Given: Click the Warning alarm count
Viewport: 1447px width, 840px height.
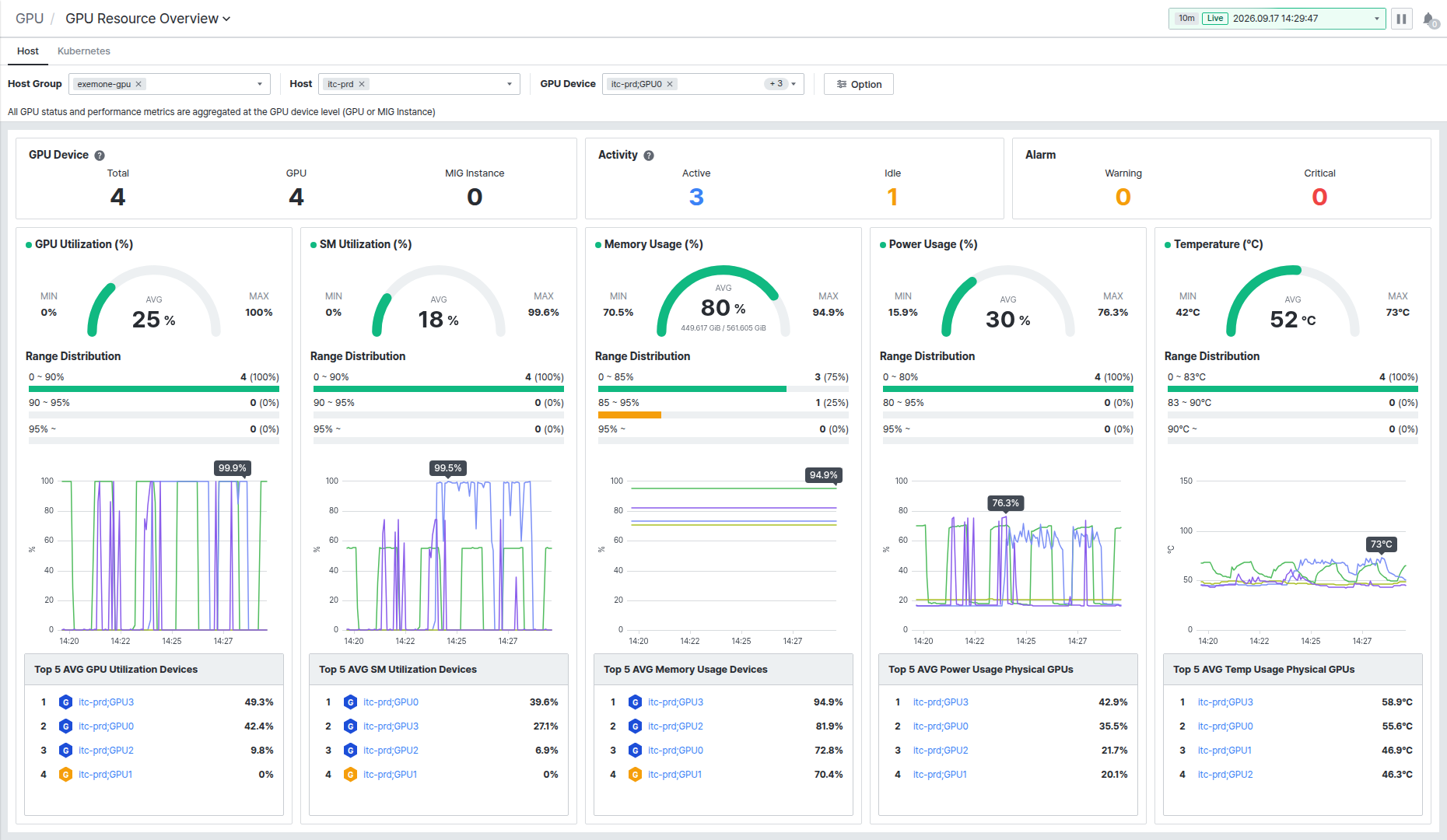Looking at the screenshot, I should point(1123,197).
